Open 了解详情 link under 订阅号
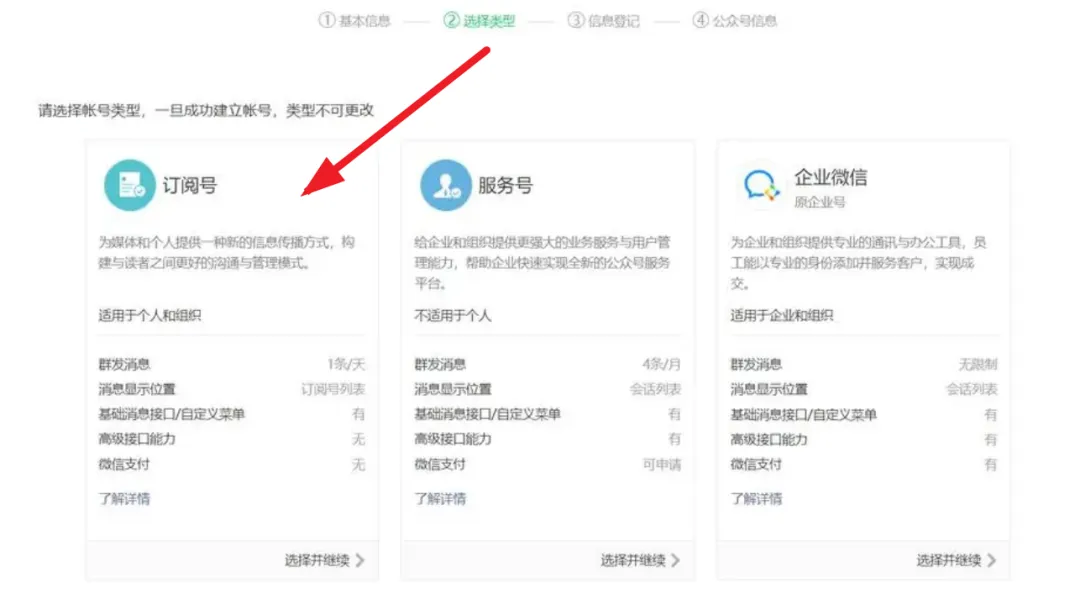The height and width of the screenshot is (615, 1080). 124,499
